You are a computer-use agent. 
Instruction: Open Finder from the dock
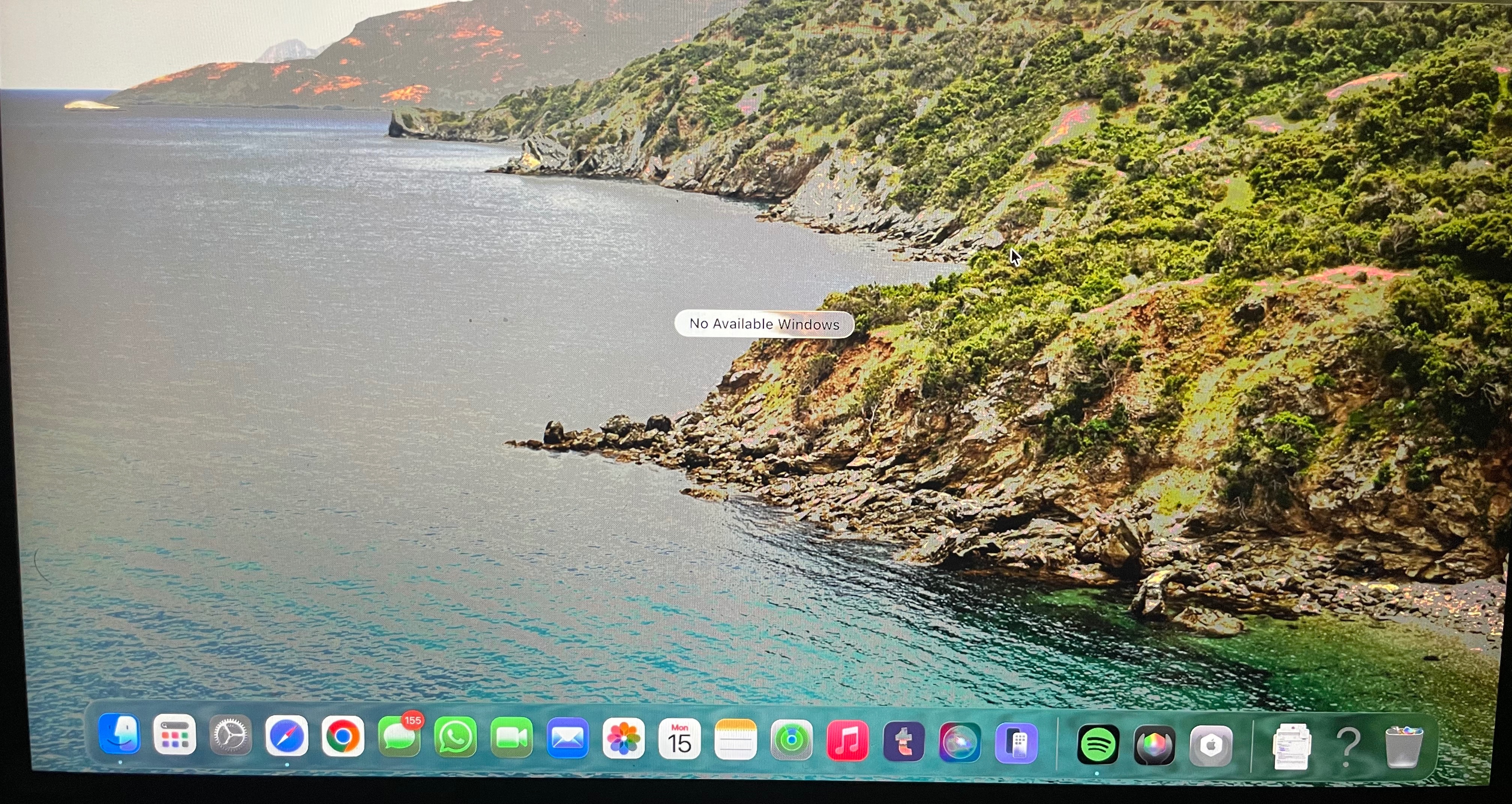coord(120,734)
